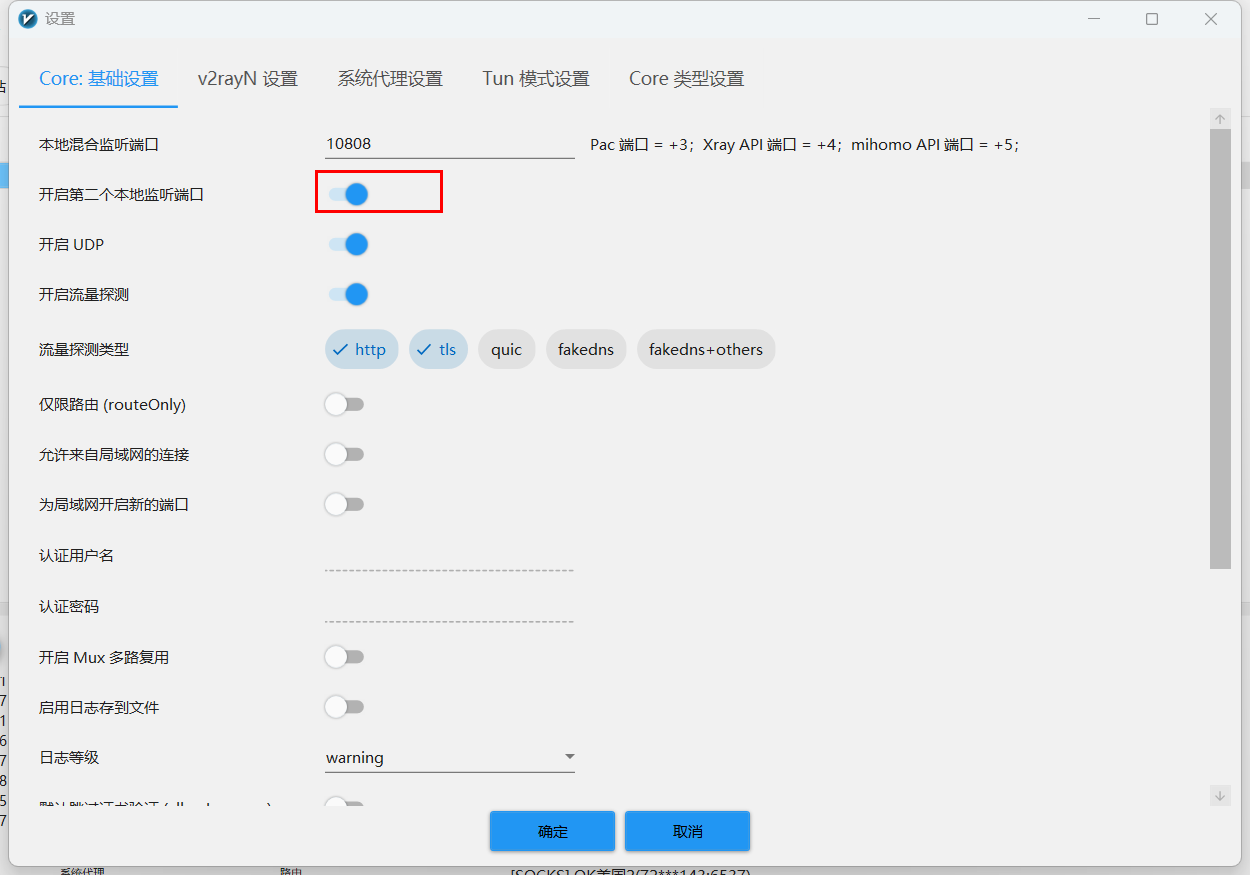This screenshot has width=1250, height=875.
Task: Enable 仅限路由 (routeOnly) switch
Action: pyautogui.click(x=344, y=404)
